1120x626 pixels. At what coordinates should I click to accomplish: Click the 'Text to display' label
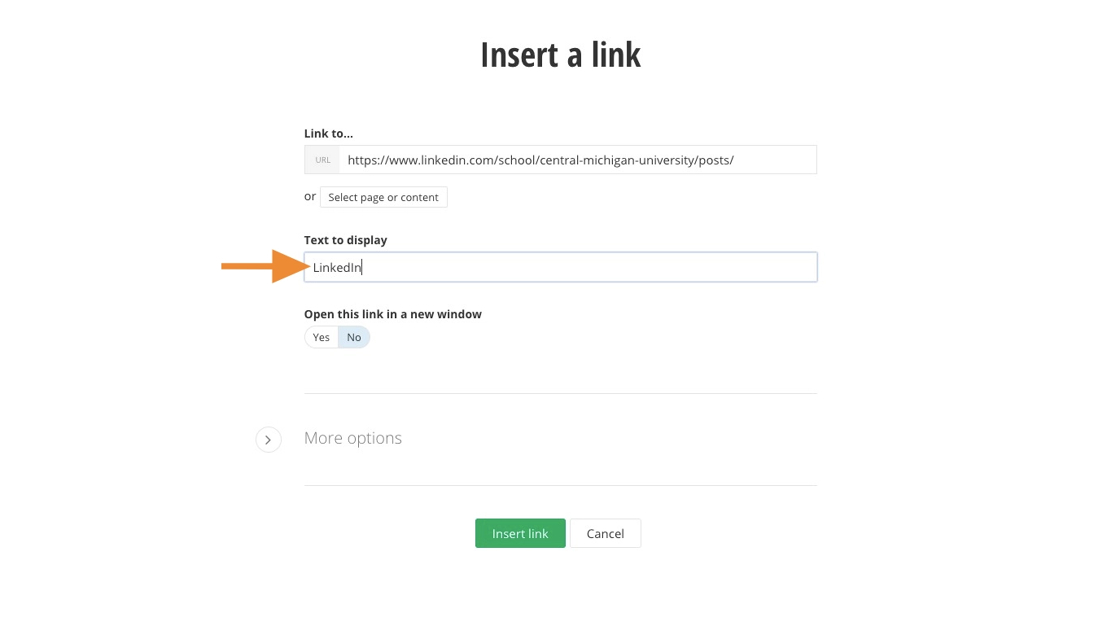(345, 240)
